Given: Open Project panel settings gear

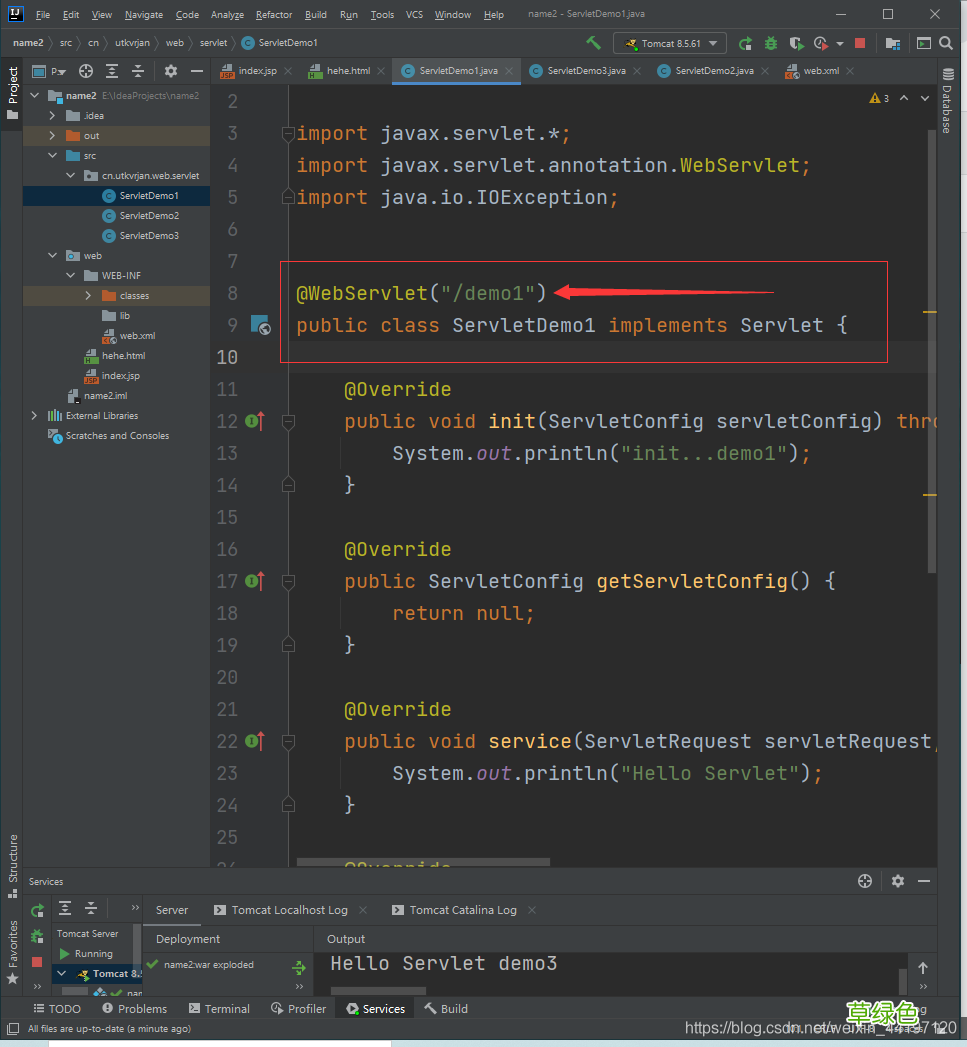Looking at the screenshot, I should tap(170, 71).
